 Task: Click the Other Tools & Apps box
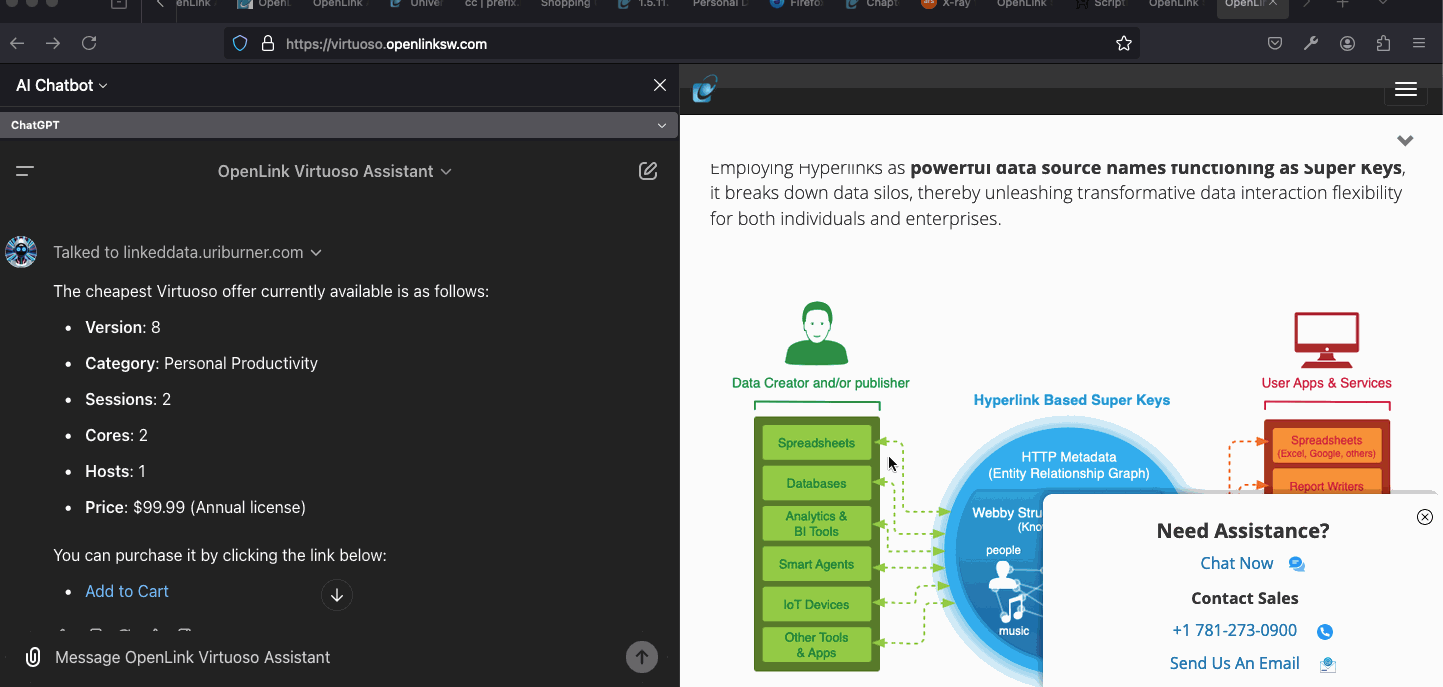tap(816, 646)
